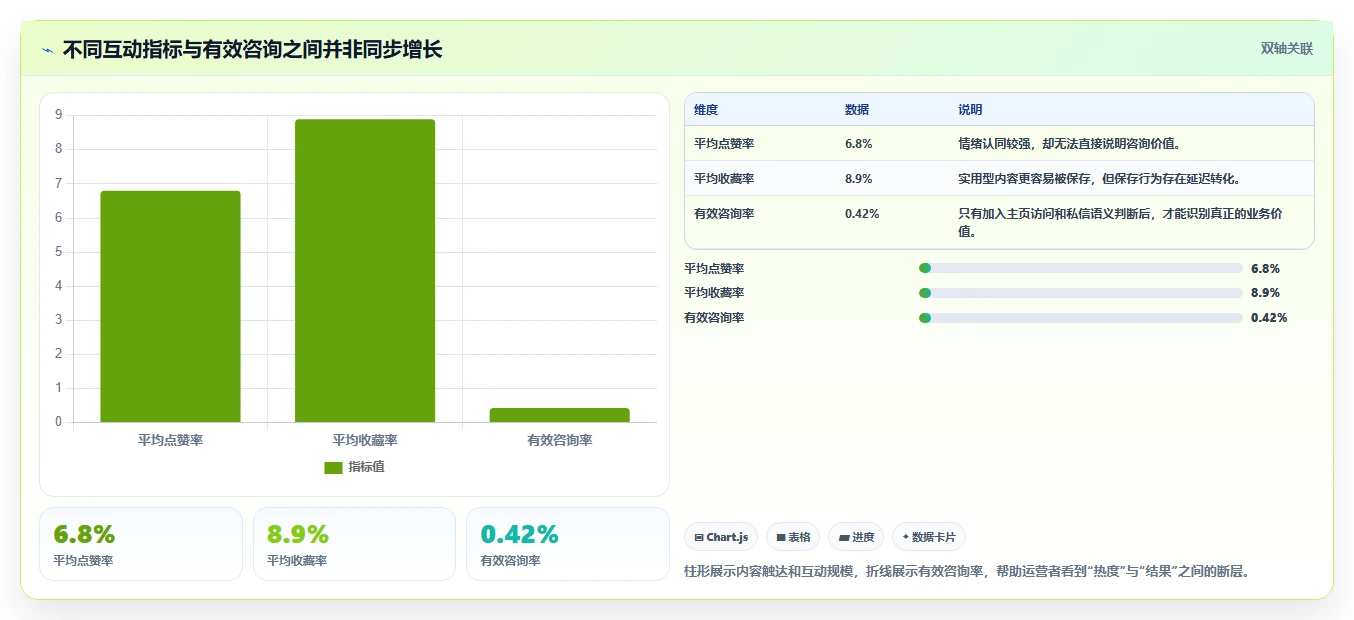This screenshot has width=1354, height=620.
Task: Open the 0.42% 有效咨询率 stat card
Action: pyautogui.click(x=568, y=544)
